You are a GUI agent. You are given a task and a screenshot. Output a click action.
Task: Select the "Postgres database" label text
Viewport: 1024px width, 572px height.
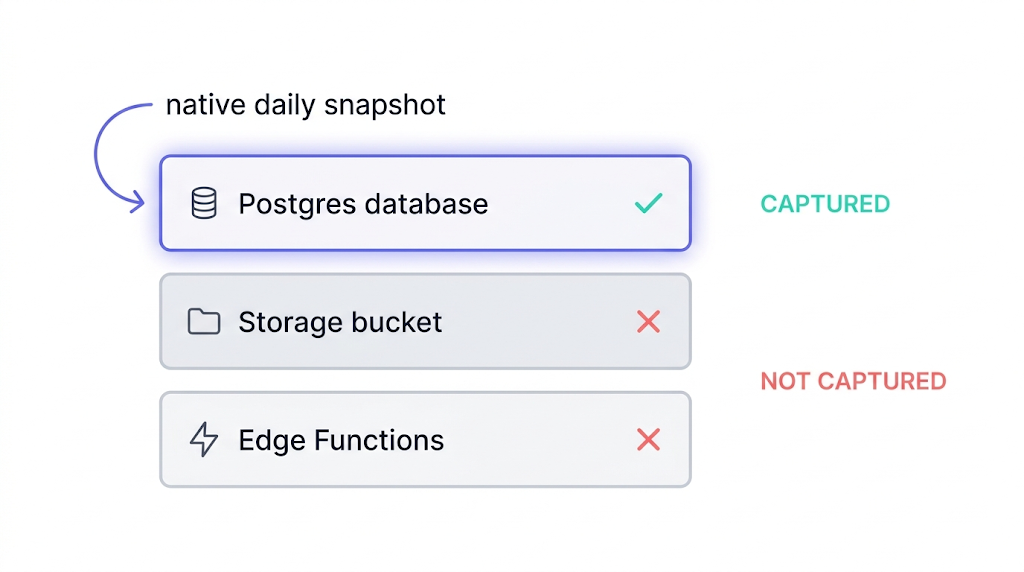[363, 204]
